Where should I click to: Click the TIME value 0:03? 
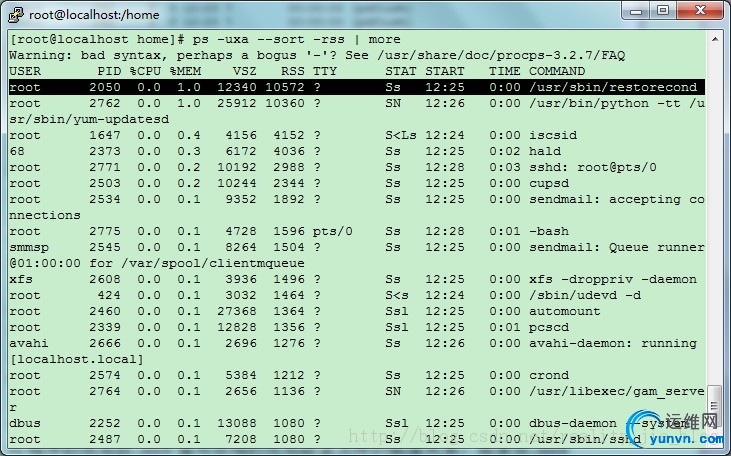505,167
